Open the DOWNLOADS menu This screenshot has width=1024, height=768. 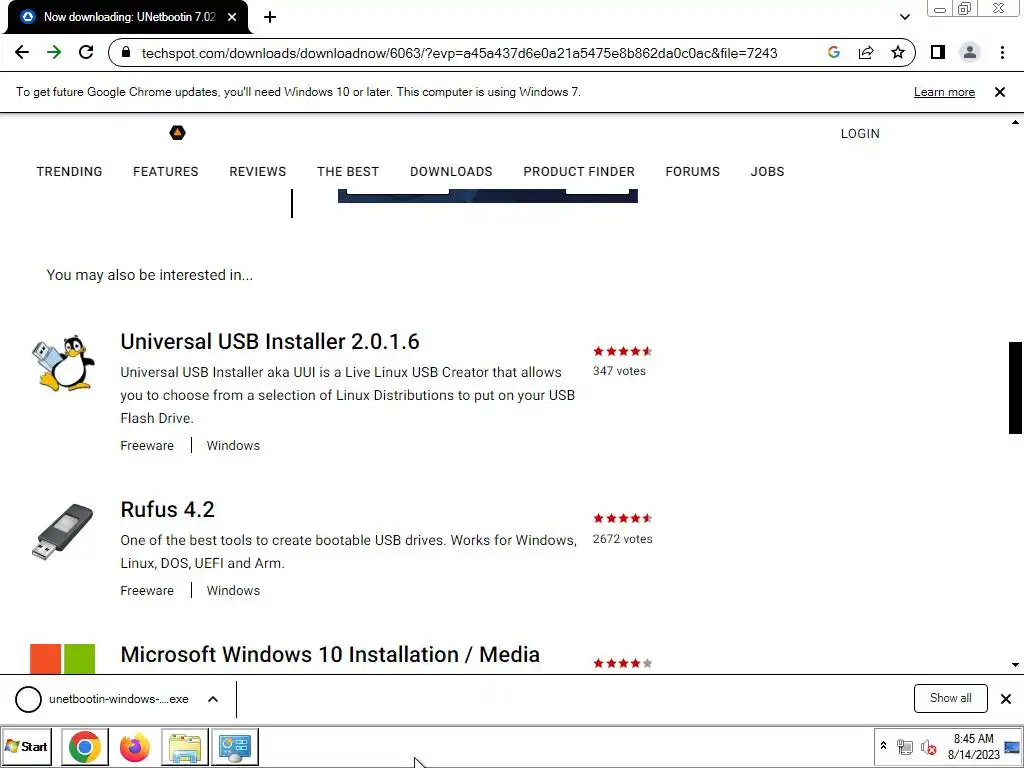(451, 172)
